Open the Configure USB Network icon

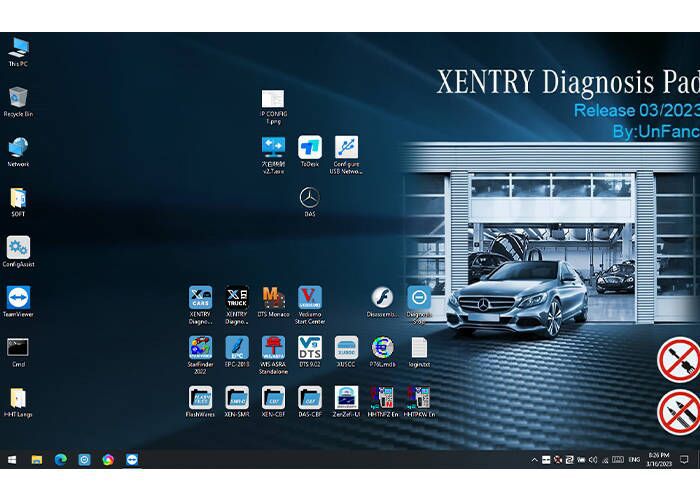tap(346, 147)
